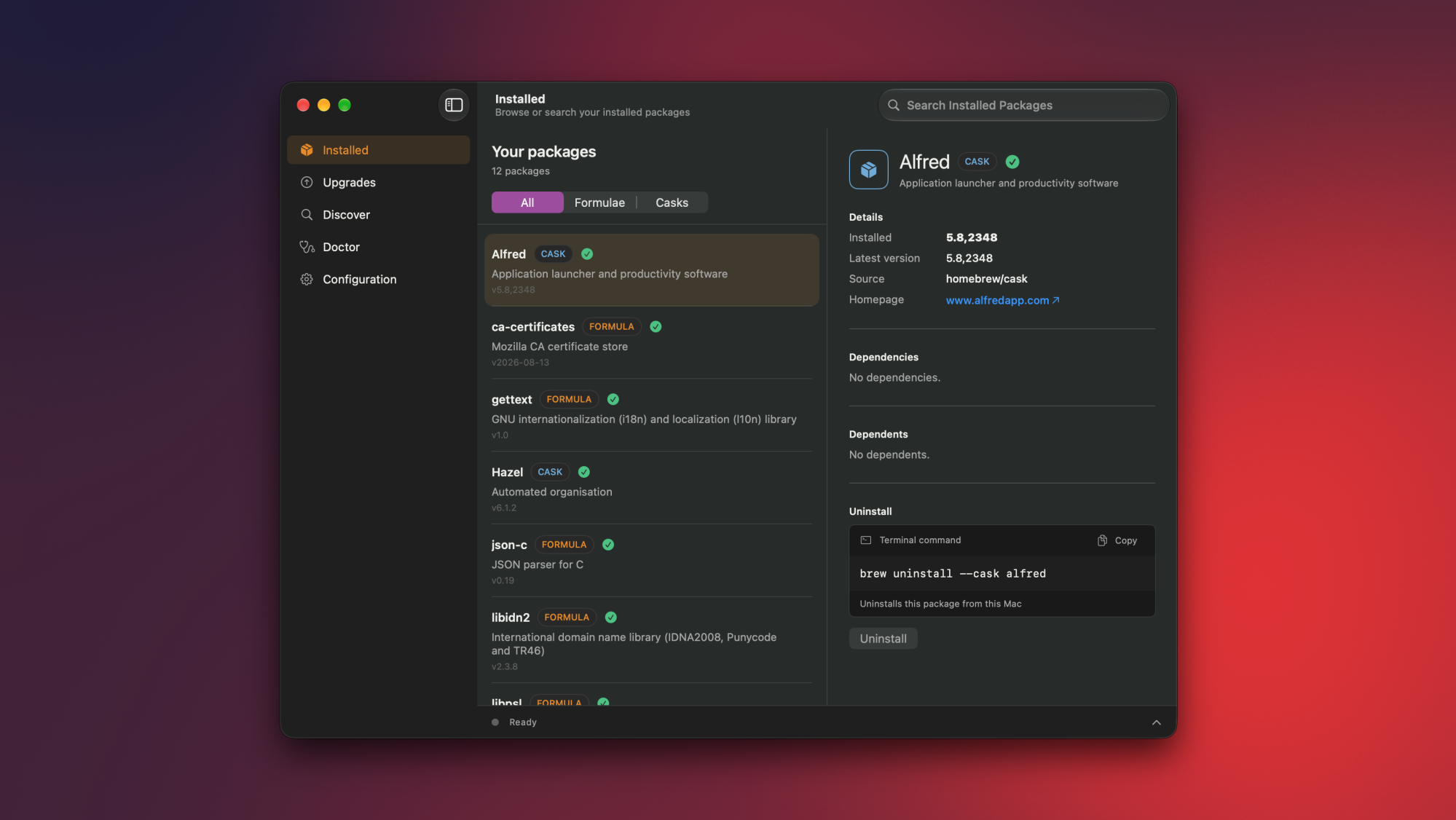Click the Doctor stethoscope icon
Viewport: 1456px width, 820px height.
click(307, 247)
